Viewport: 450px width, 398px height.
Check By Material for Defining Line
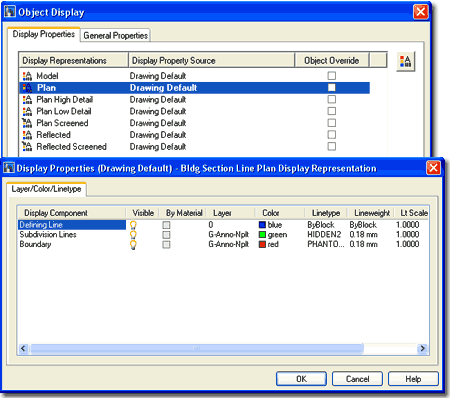166,225
